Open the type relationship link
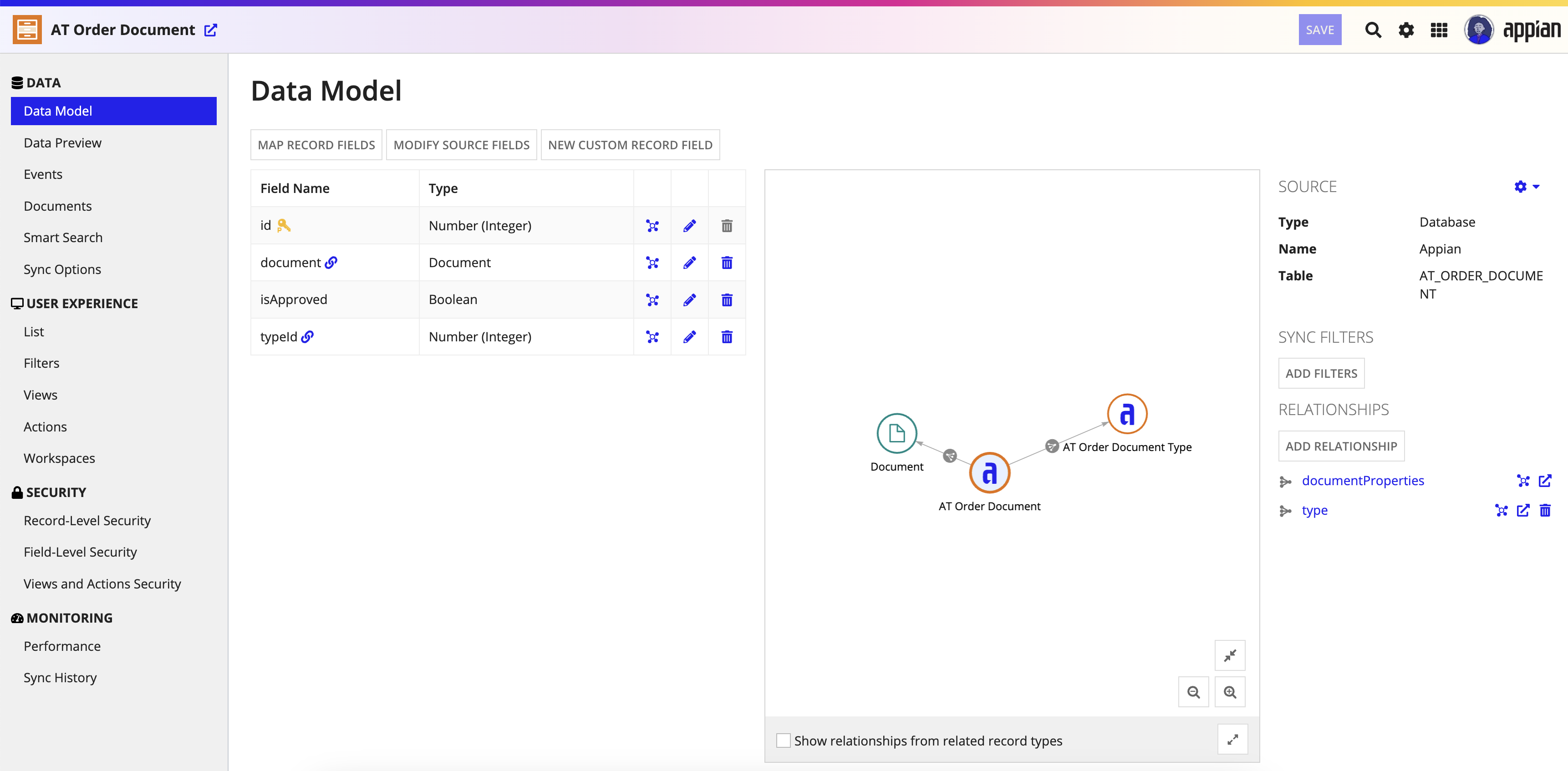This screenshot has width=1568, height=771. [x=1315, y=511]
